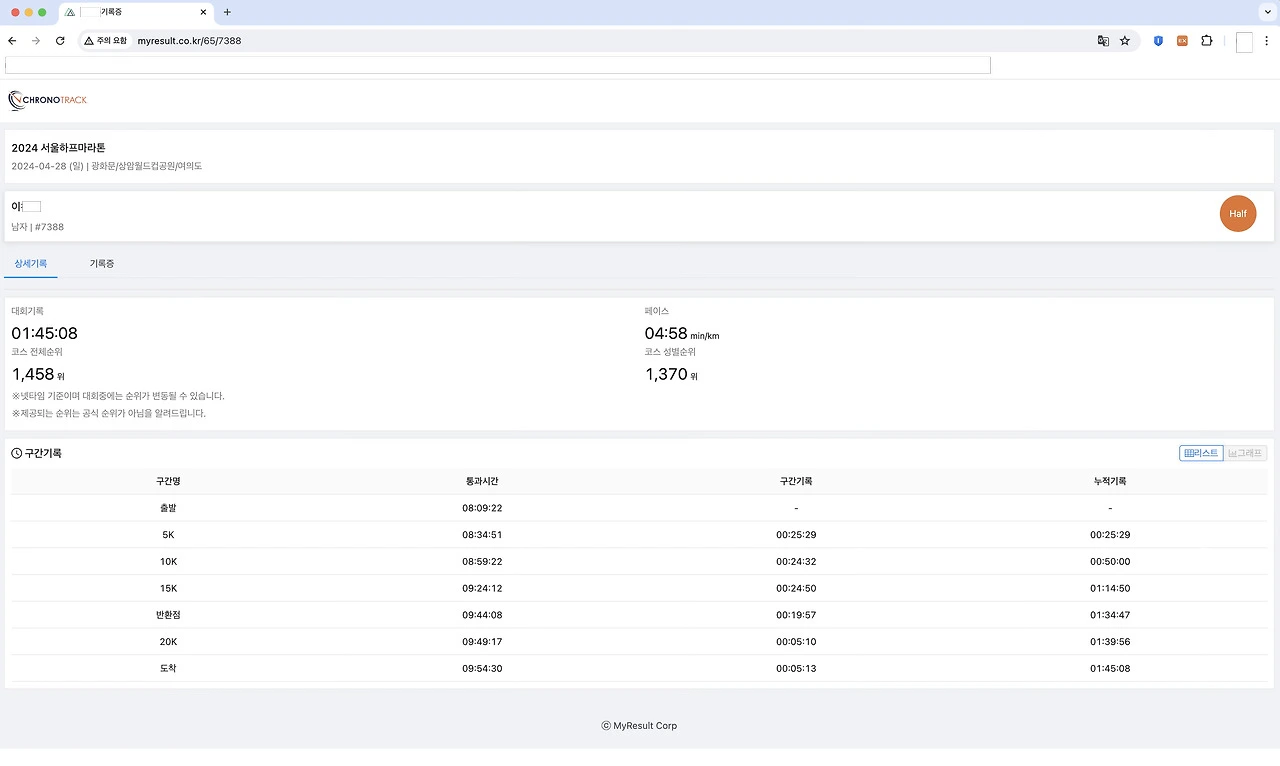Viewport: 1280px width, 766px height.
Task: Click the empty field below the toolbar
Action: coord(498,65)
